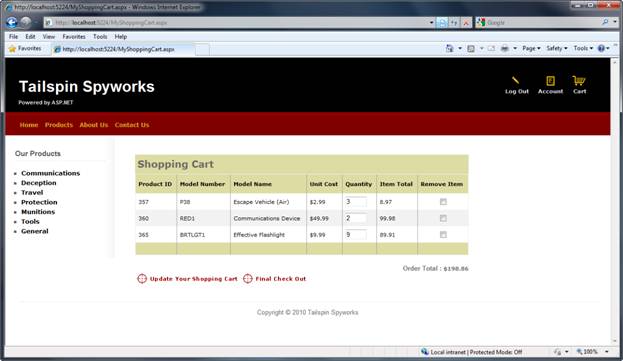Expand the Home icon dropdown arrow
Image resolution: width=623 pixels, height=361 pixels.
coord(460,48)
